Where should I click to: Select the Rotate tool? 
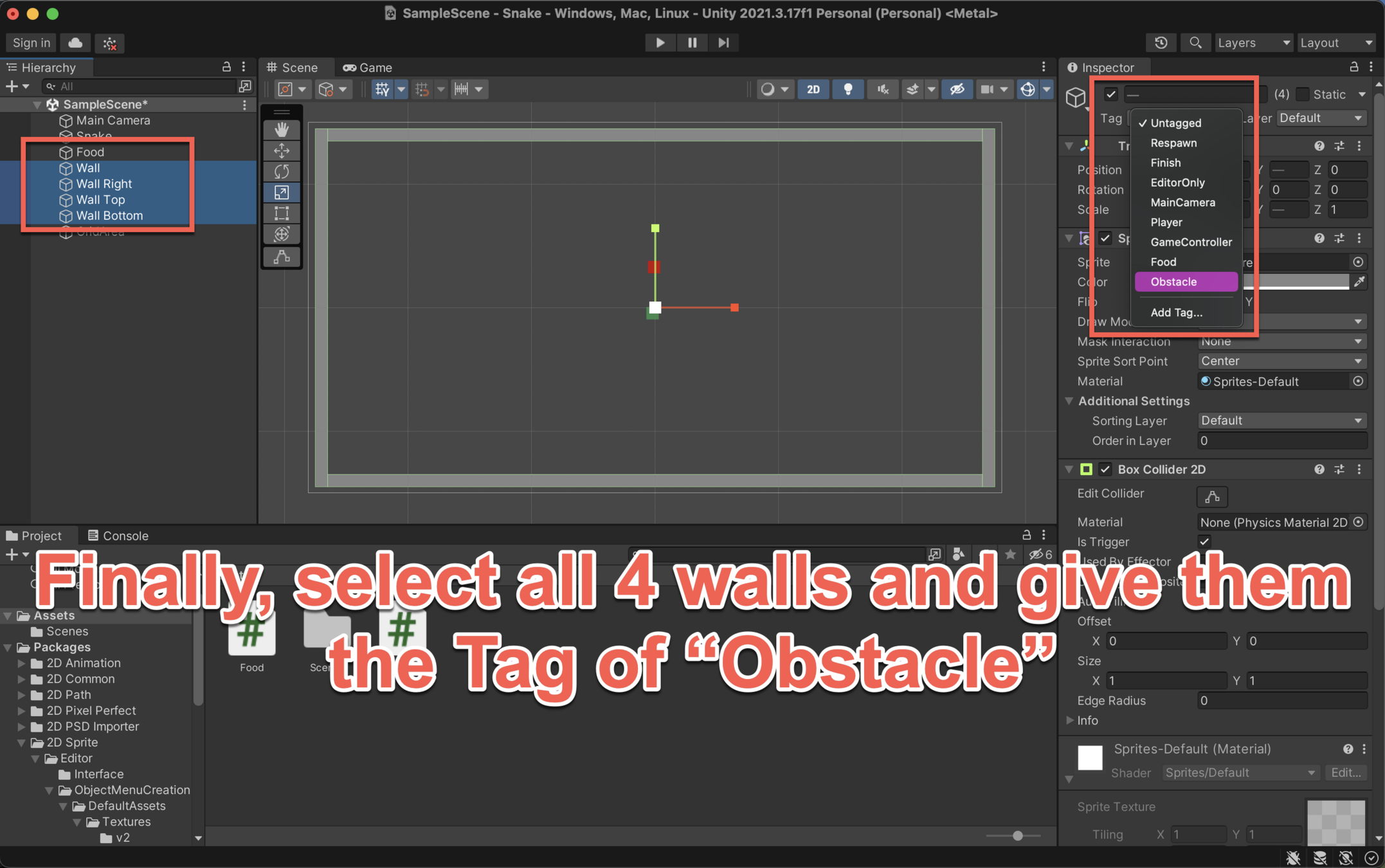tap(282, 171)
